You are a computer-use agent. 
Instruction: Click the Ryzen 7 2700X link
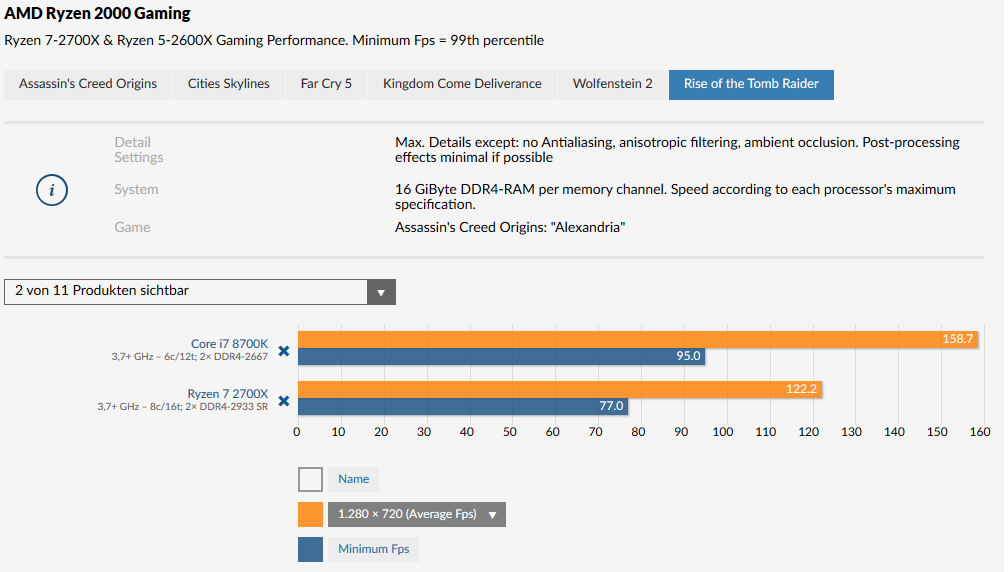click(228, 393)
